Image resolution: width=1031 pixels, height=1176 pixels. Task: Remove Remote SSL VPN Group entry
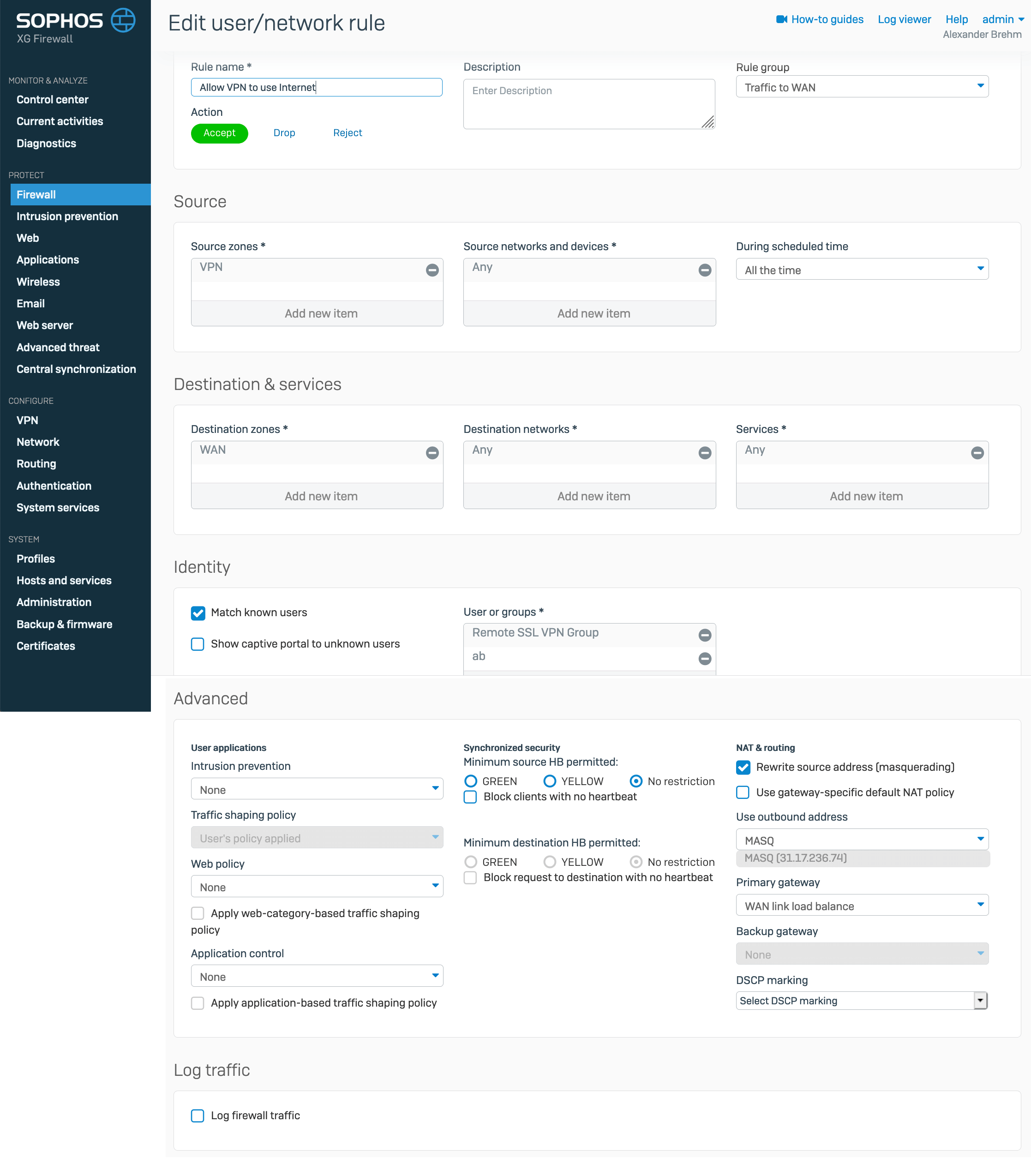click(x=704, y=635)
